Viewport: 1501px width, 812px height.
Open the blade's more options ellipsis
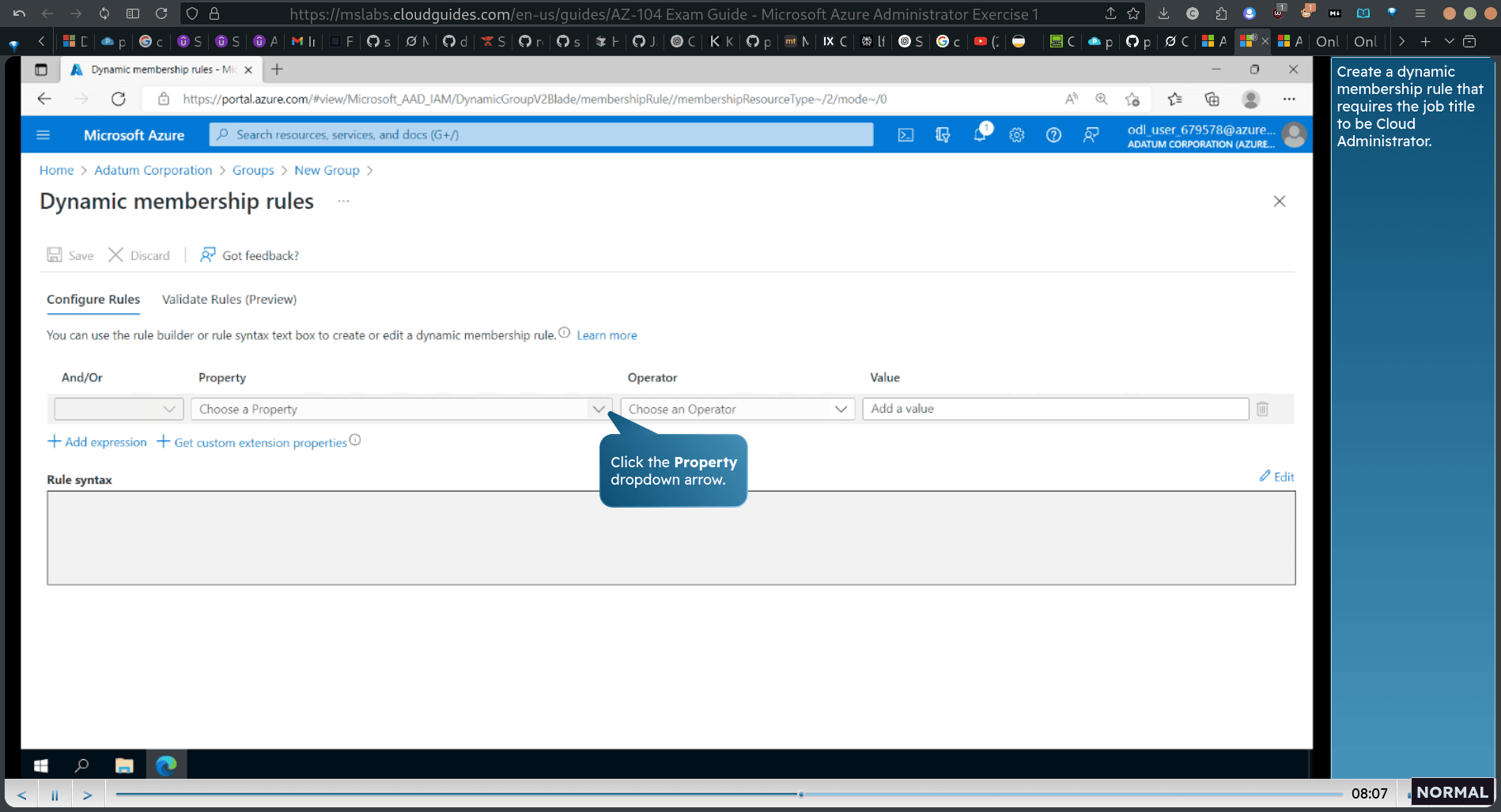(343, 201)
